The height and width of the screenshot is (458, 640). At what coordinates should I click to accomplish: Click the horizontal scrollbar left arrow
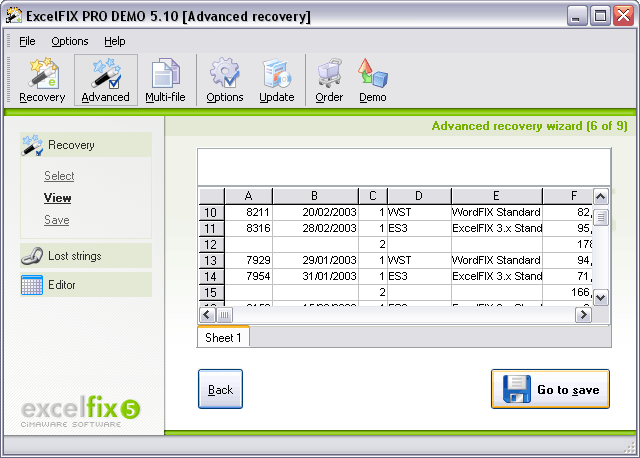[207, 315]
